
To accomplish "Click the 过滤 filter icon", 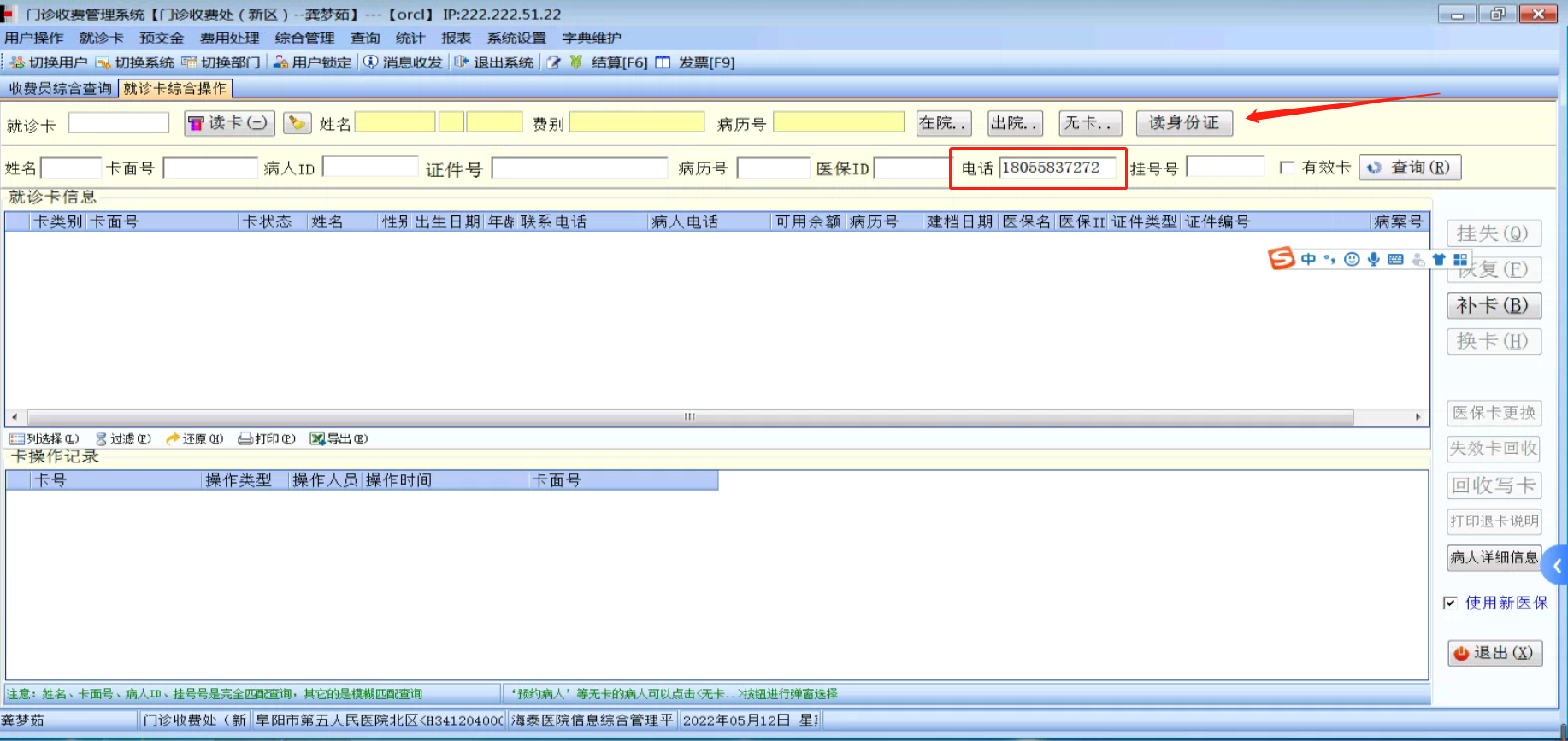I will [x=101, y=438].
